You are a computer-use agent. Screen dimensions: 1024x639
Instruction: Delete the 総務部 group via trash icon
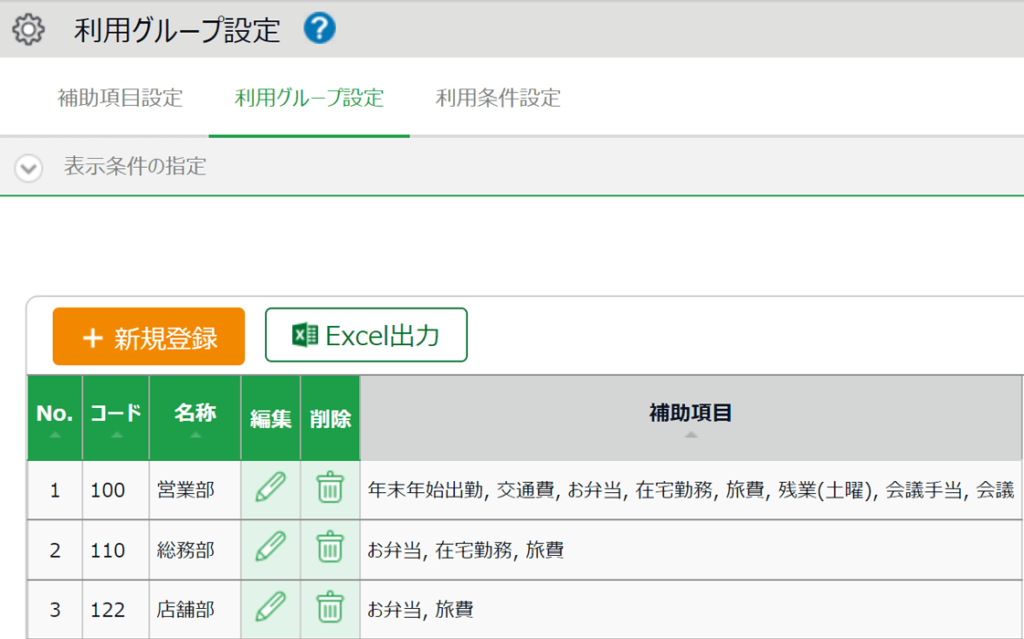click(x=330, y=549)
